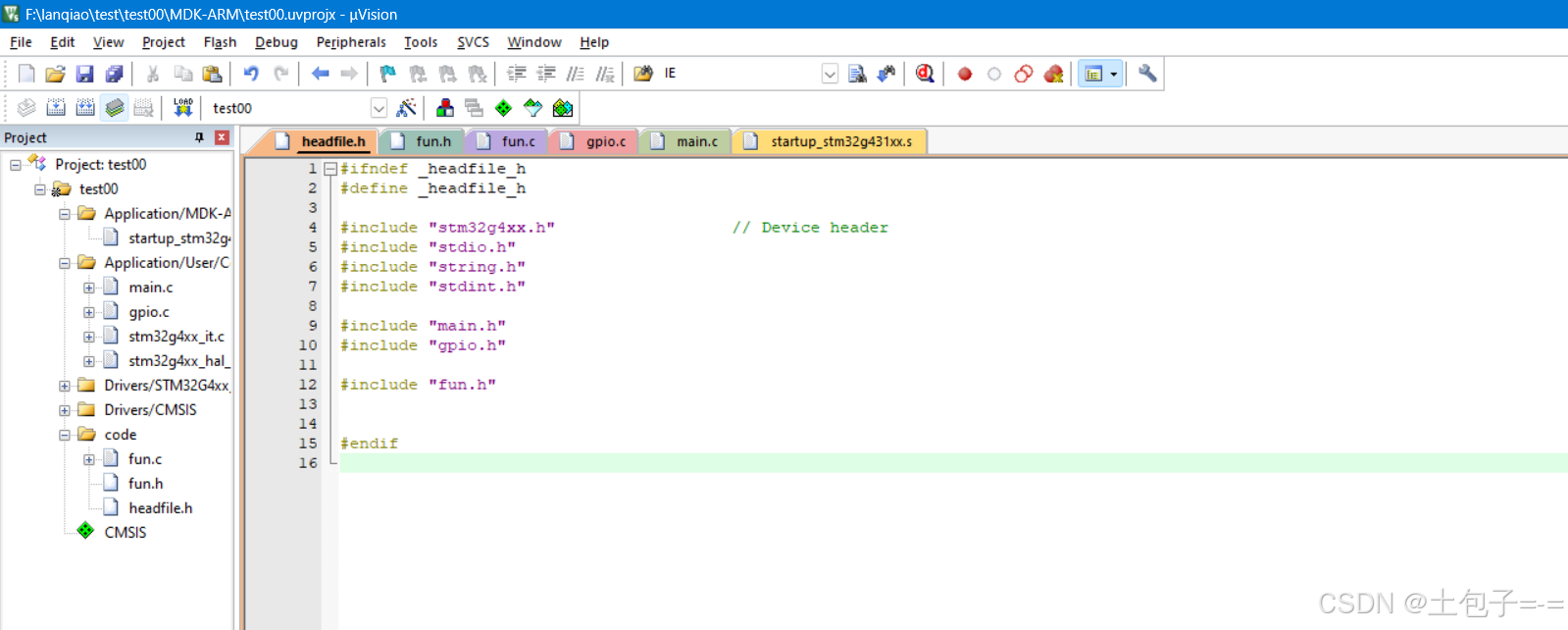Screen dimensions: 1568x630
Task: Switch to startup_stm32g431xx.s tab
Action: coord(830,141)
